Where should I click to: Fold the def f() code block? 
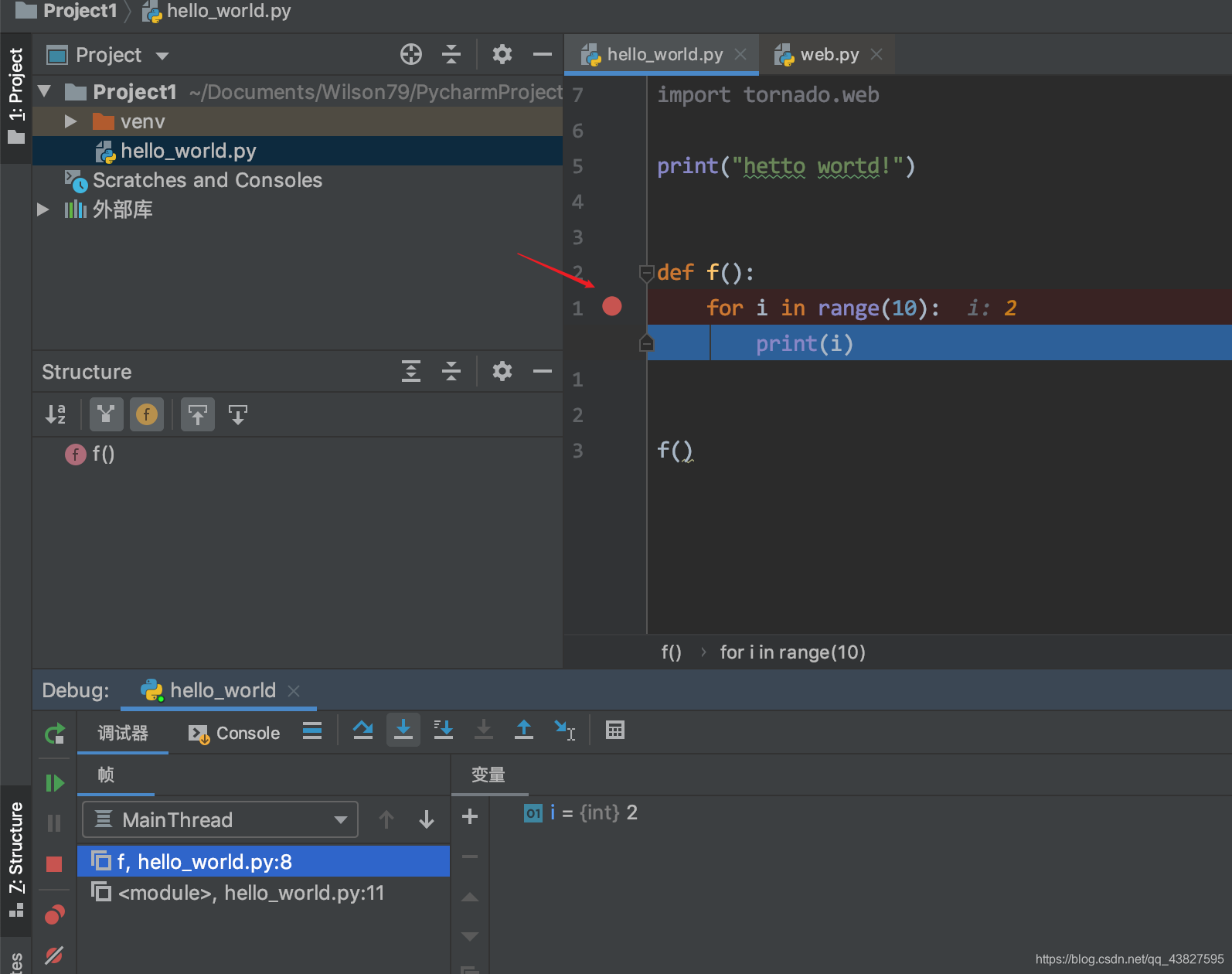click(x=647, y=272)
